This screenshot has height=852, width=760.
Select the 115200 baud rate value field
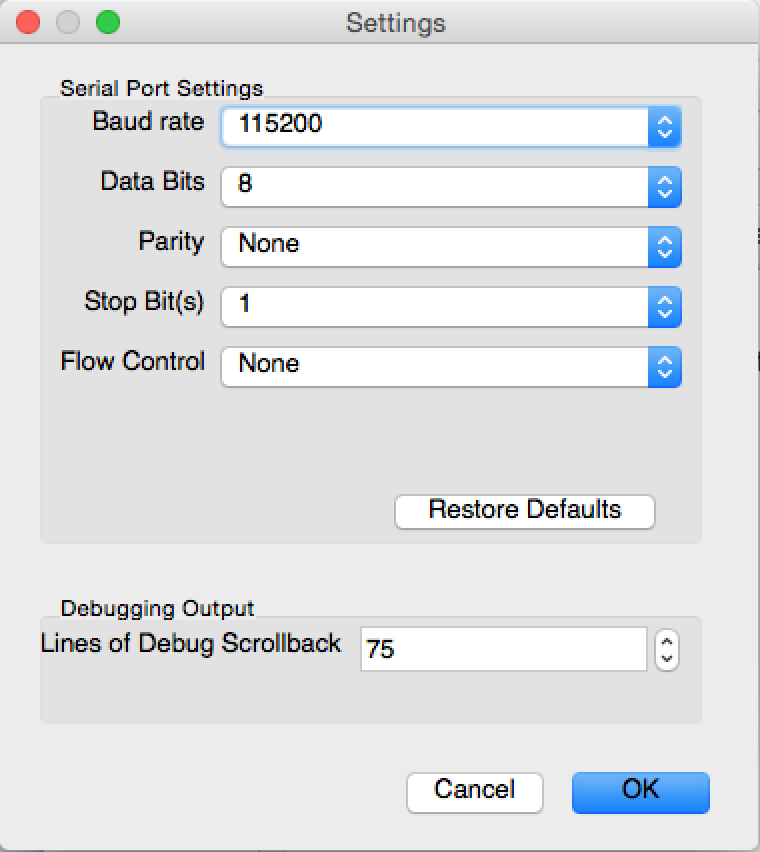point(400,126)
